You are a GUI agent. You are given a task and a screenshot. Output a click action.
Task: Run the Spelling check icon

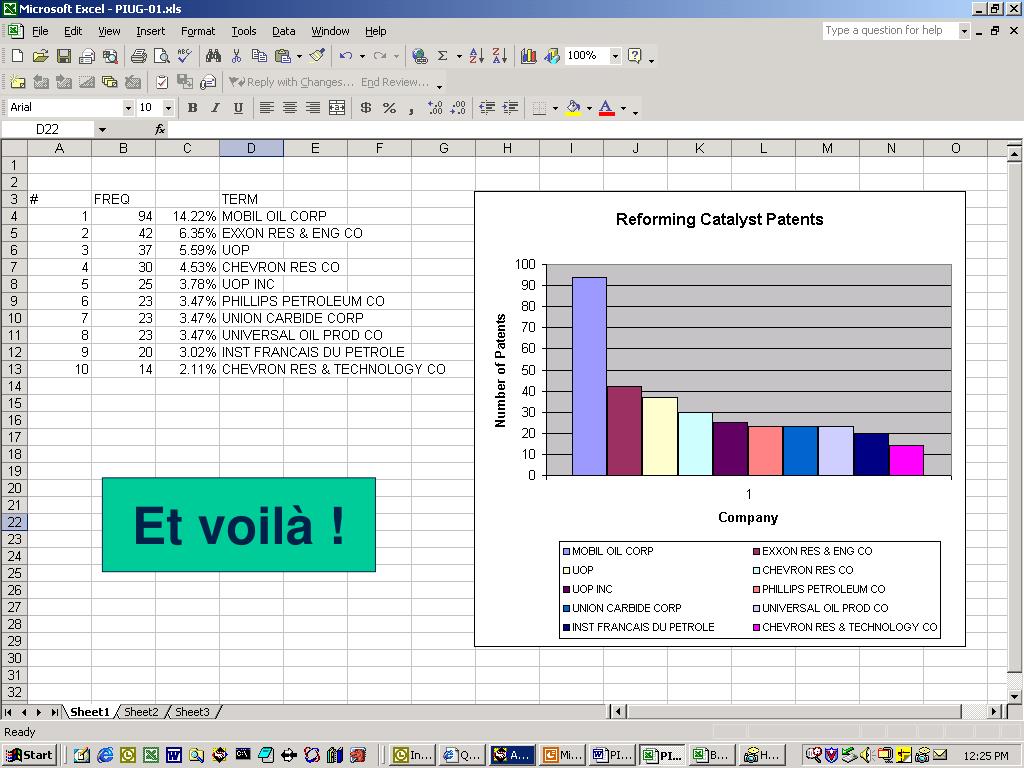pyautogui.click(x=185, y=56)
